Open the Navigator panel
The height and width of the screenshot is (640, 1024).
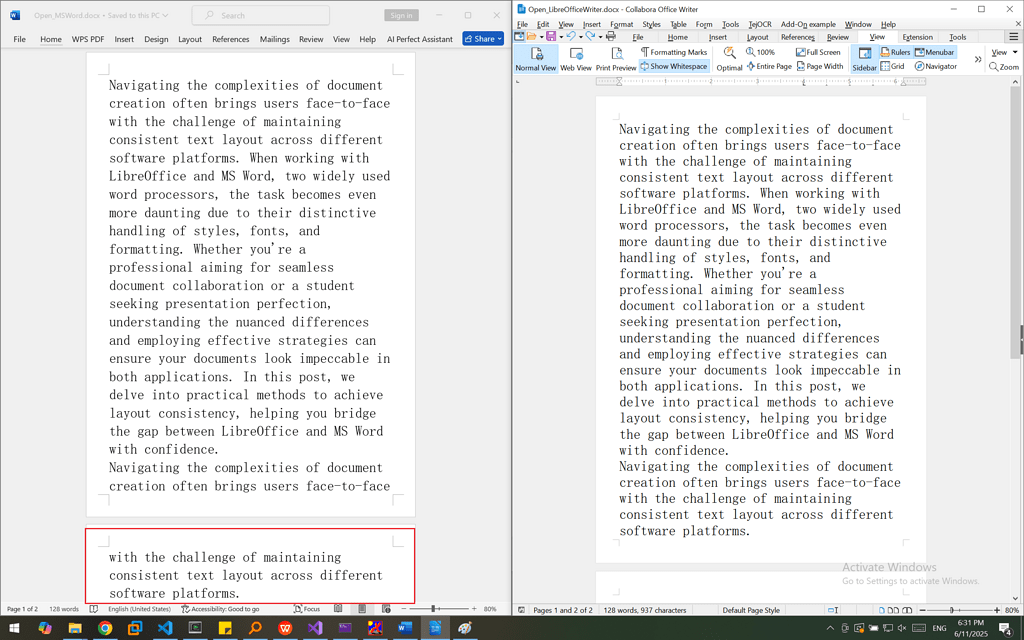(935, 66)
